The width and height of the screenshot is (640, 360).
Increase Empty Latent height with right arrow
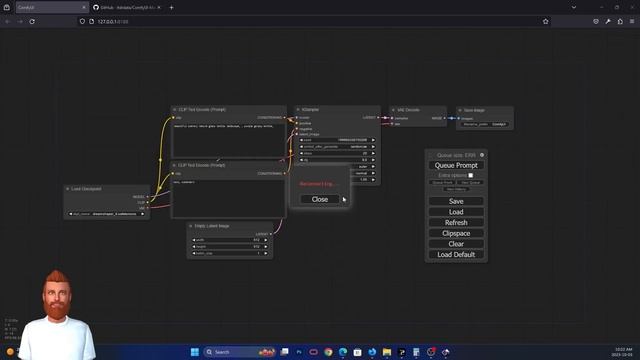266,247
